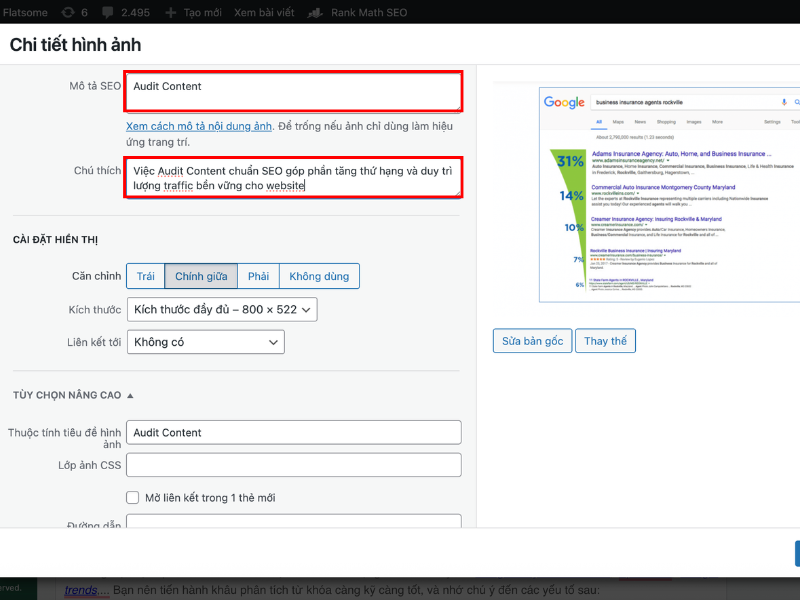Image resolution: width=800 pixels, height=600 pixels.
Task: Collapse Tùy chọn nâng cao section
Action: tap(73, 395)
